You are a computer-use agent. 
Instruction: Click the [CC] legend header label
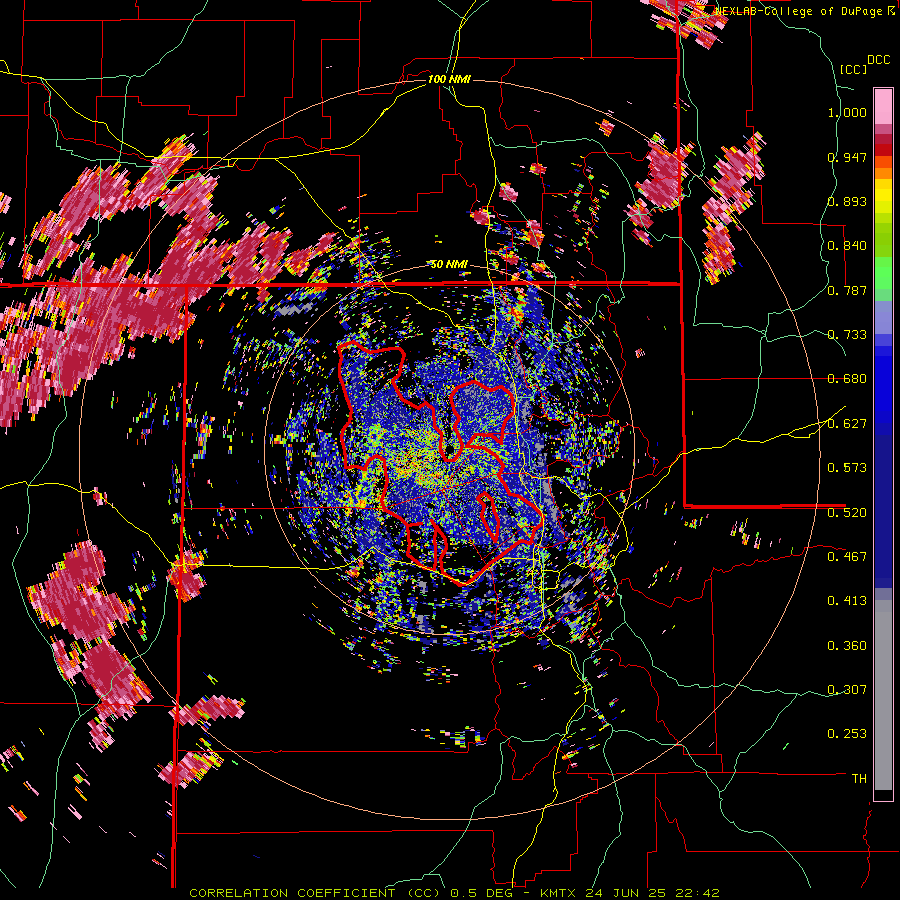click(853, 69)
